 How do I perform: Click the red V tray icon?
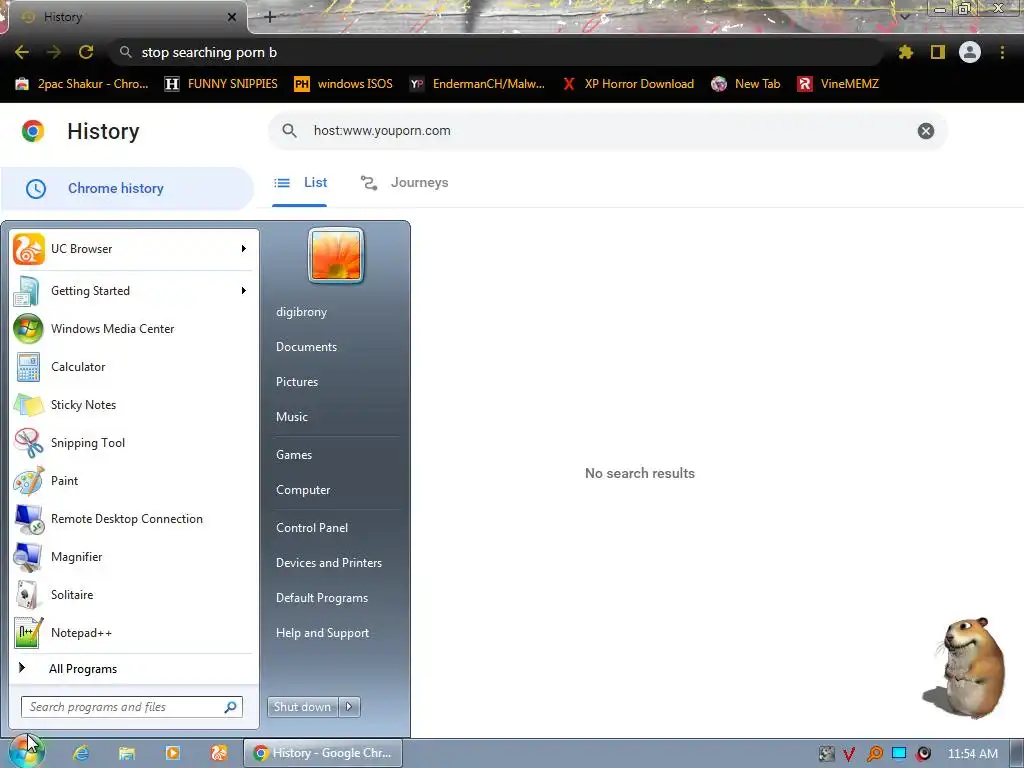[849, 754]
